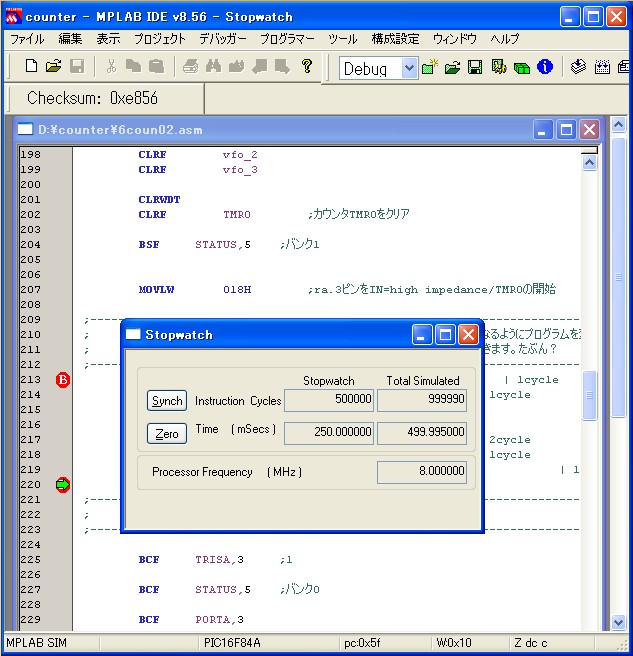This screenshot has width=633, height=656.
Task: Click the toggle bookmark flag icon
Action: pyautogui.click(x=260, y=66)
